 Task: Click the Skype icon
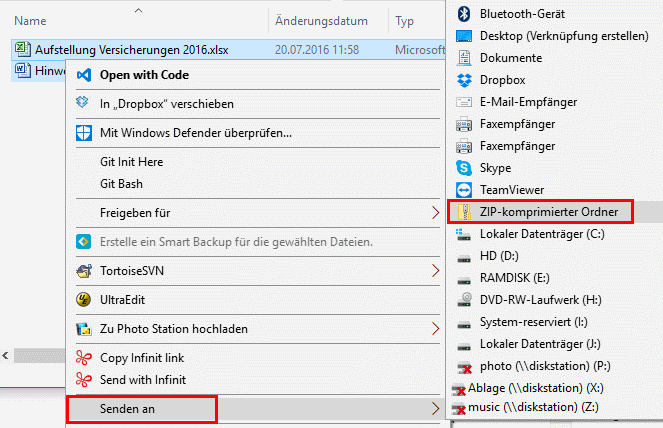(x=463, y=168)
